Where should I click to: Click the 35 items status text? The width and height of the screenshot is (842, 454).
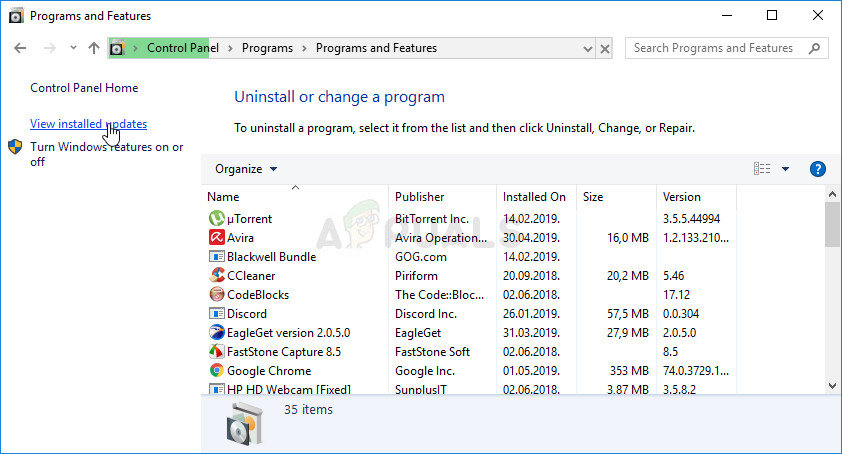point(308,409)
